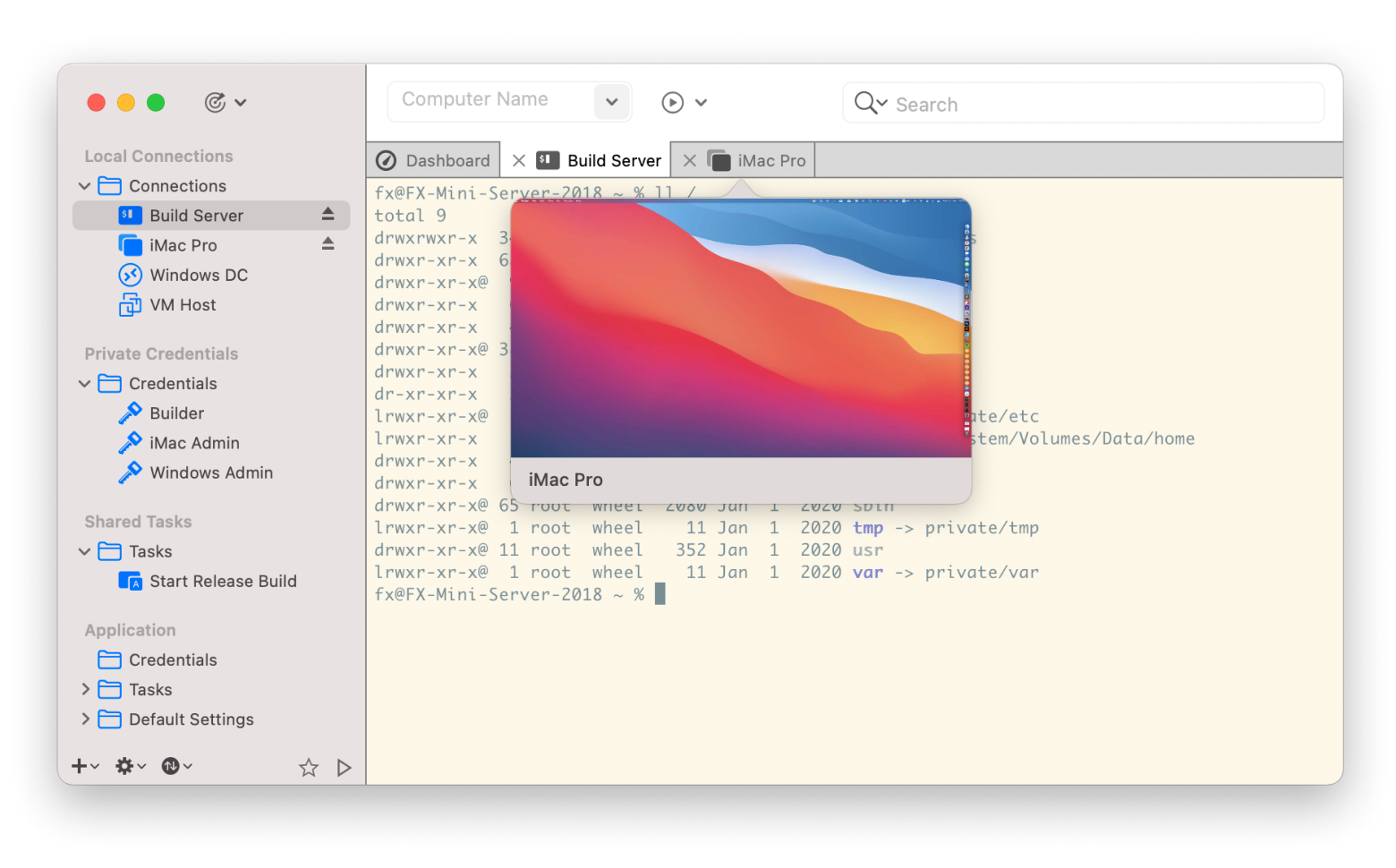Collapse the Credentials folder under Private Credentials
The height and width of the screenshot is (868, 1396).
85,384
